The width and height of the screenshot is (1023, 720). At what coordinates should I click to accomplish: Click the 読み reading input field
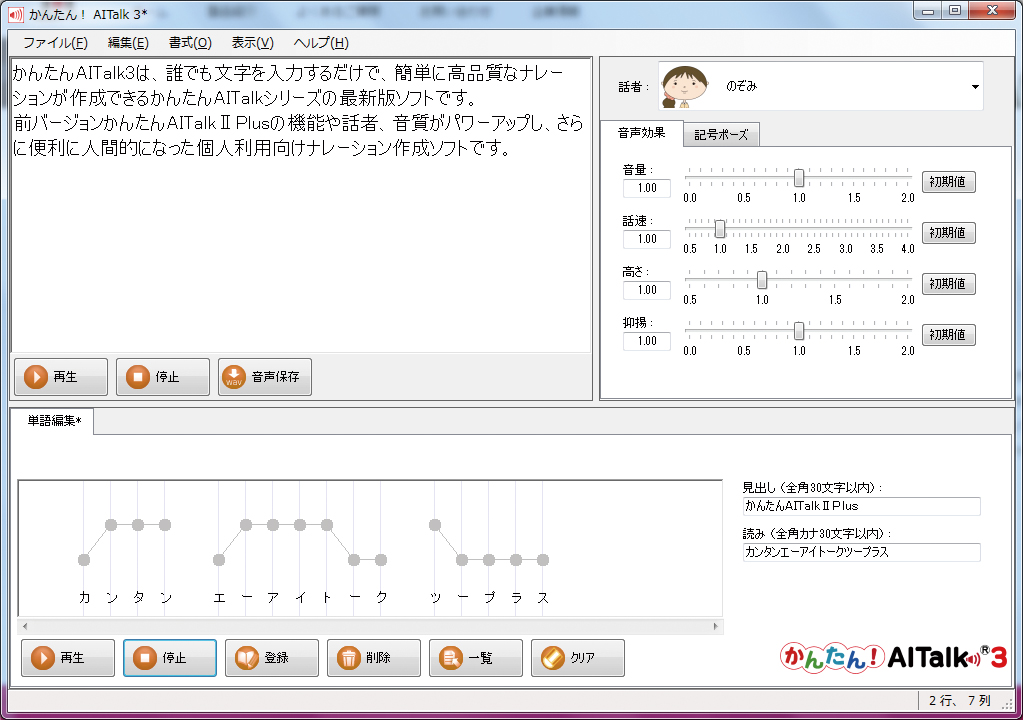(861, 552)
